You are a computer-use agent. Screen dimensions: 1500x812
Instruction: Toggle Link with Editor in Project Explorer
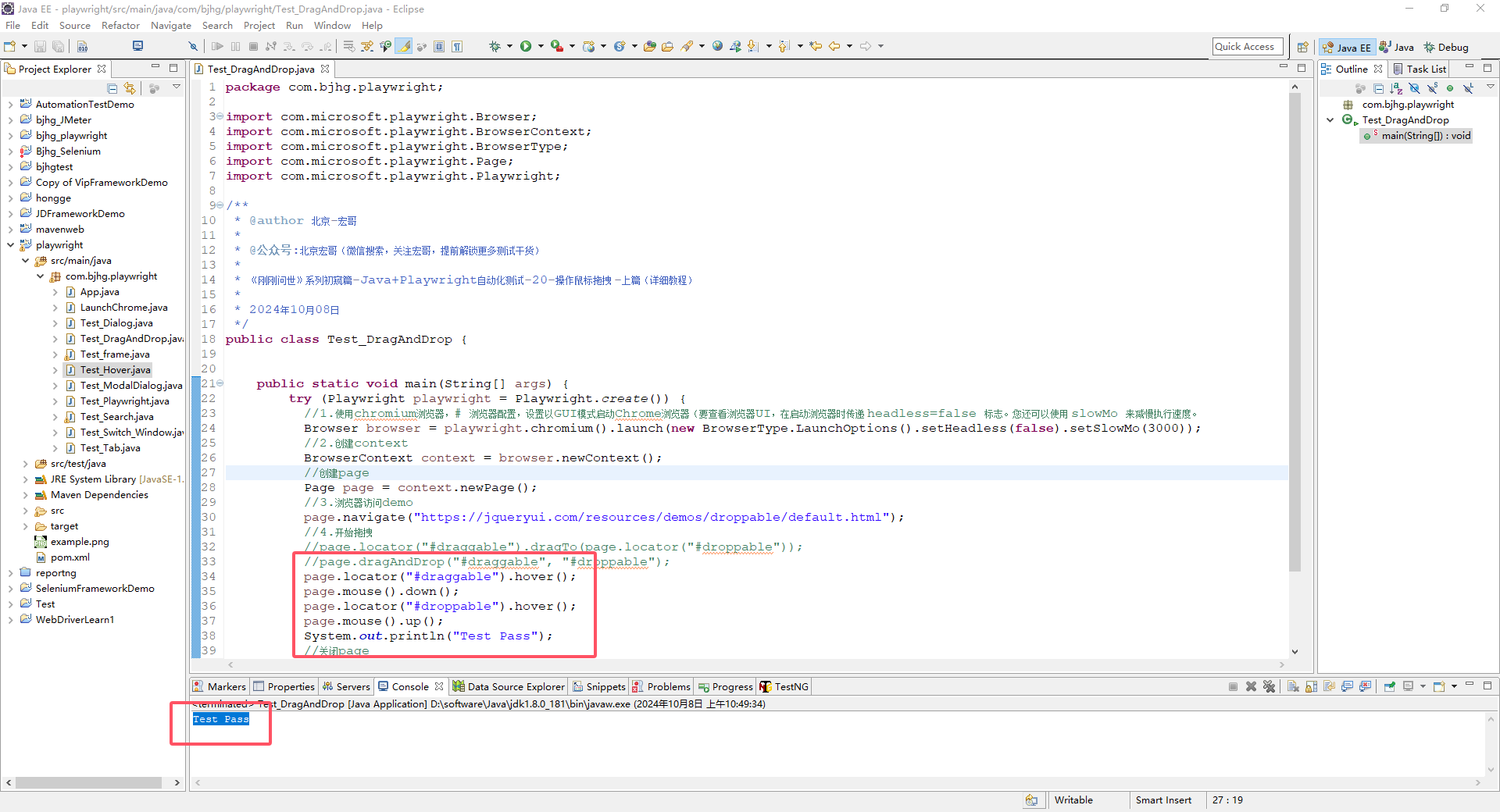click(130, 88)
